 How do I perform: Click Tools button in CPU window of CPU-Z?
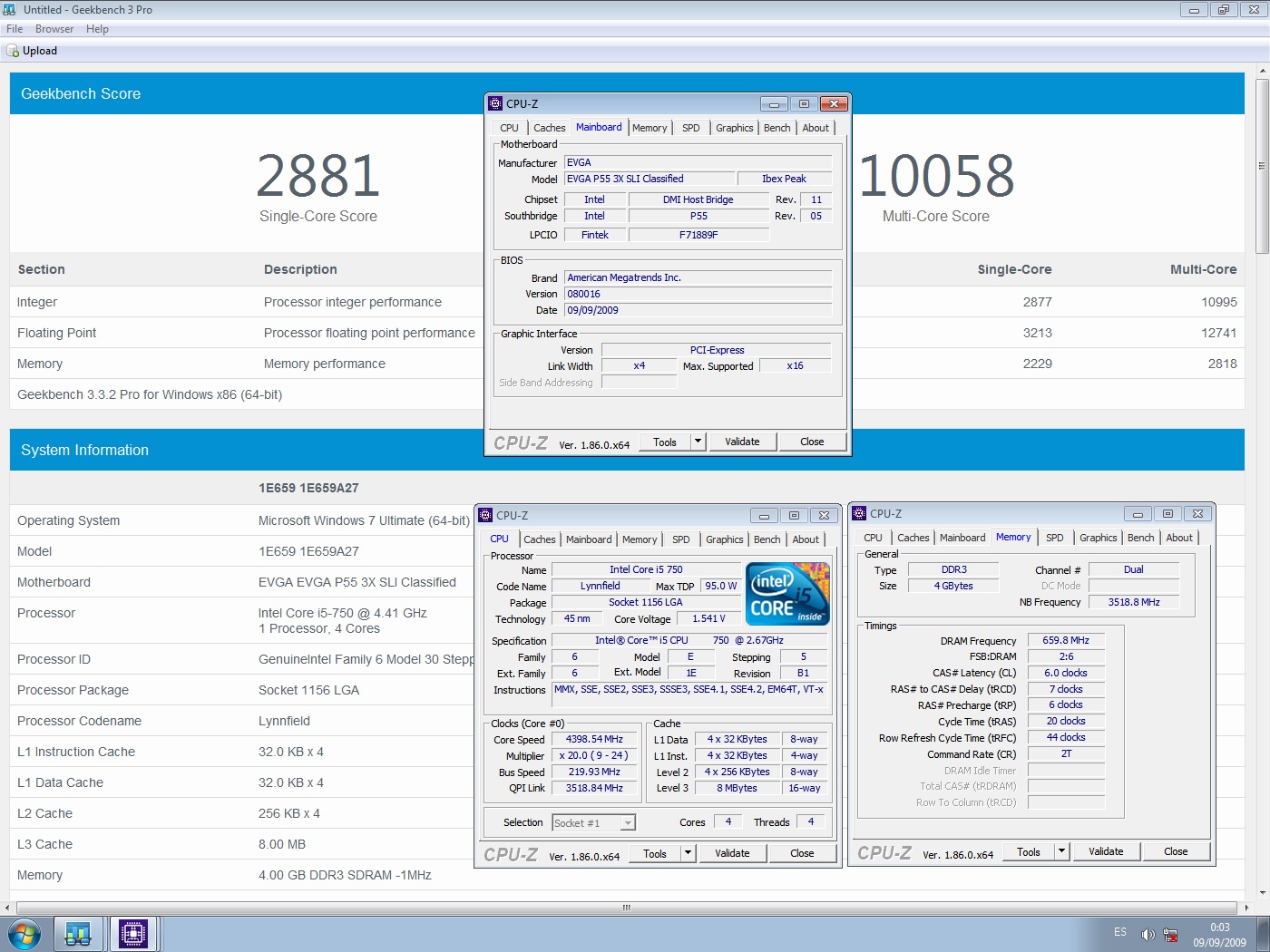[x=655, y=853]
